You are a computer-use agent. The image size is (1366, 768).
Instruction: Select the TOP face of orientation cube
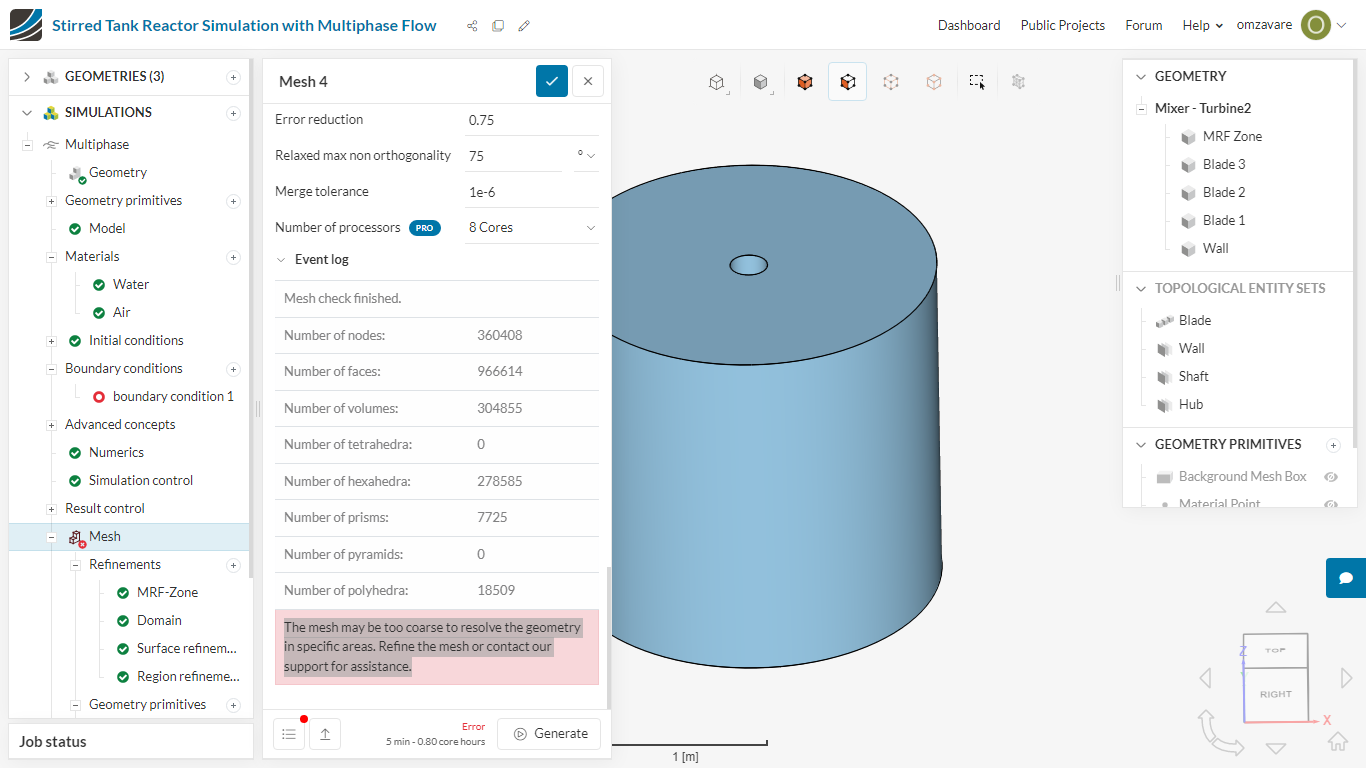1275,650
